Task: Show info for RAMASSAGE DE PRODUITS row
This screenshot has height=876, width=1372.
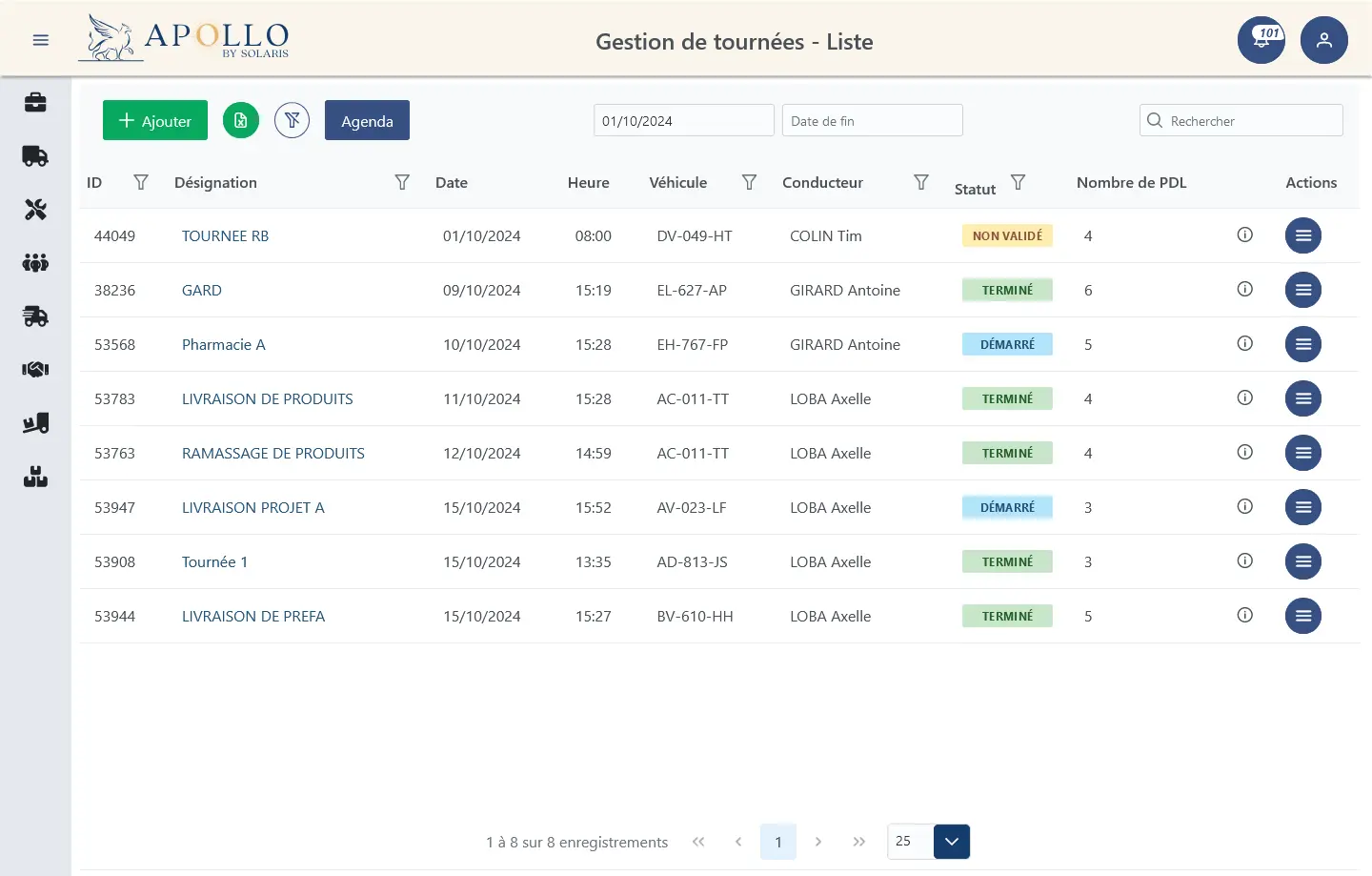Action: 1244,452
